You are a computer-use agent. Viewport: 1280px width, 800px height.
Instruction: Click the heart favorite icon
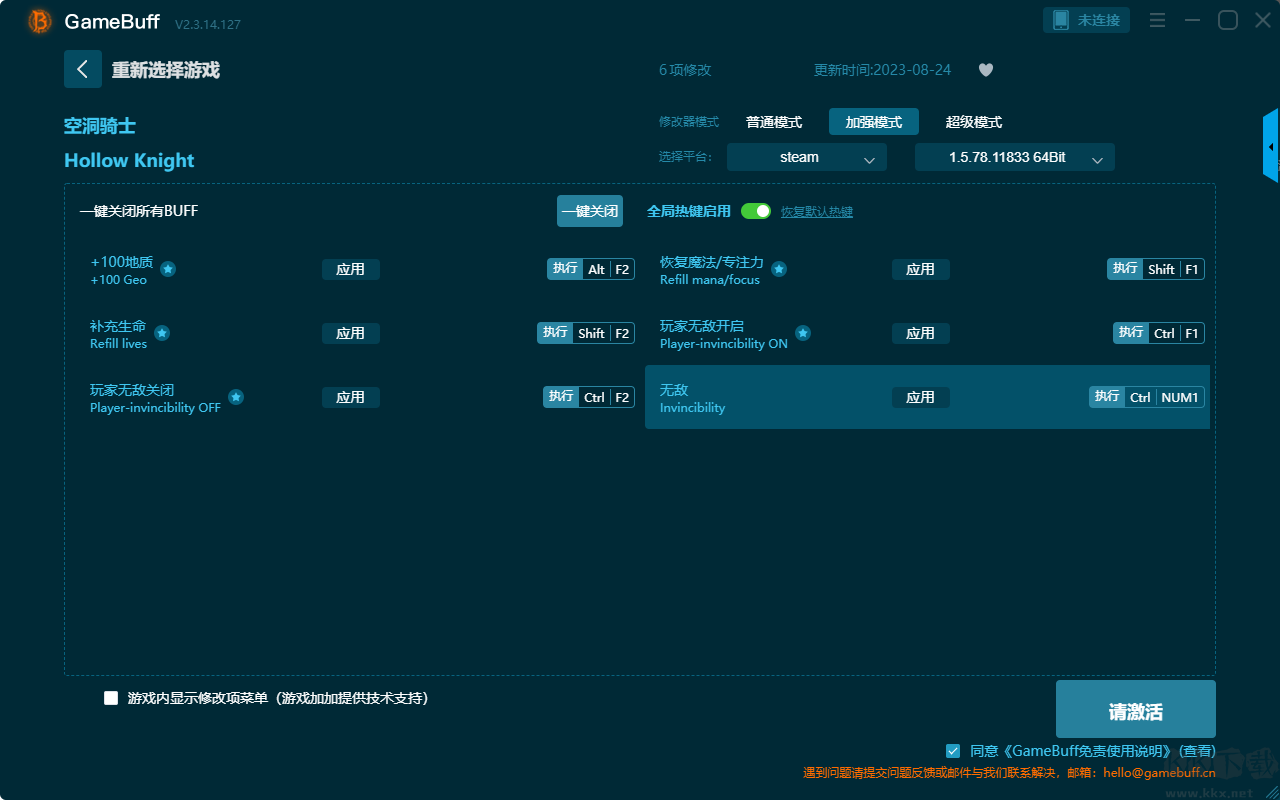[985, 70]
